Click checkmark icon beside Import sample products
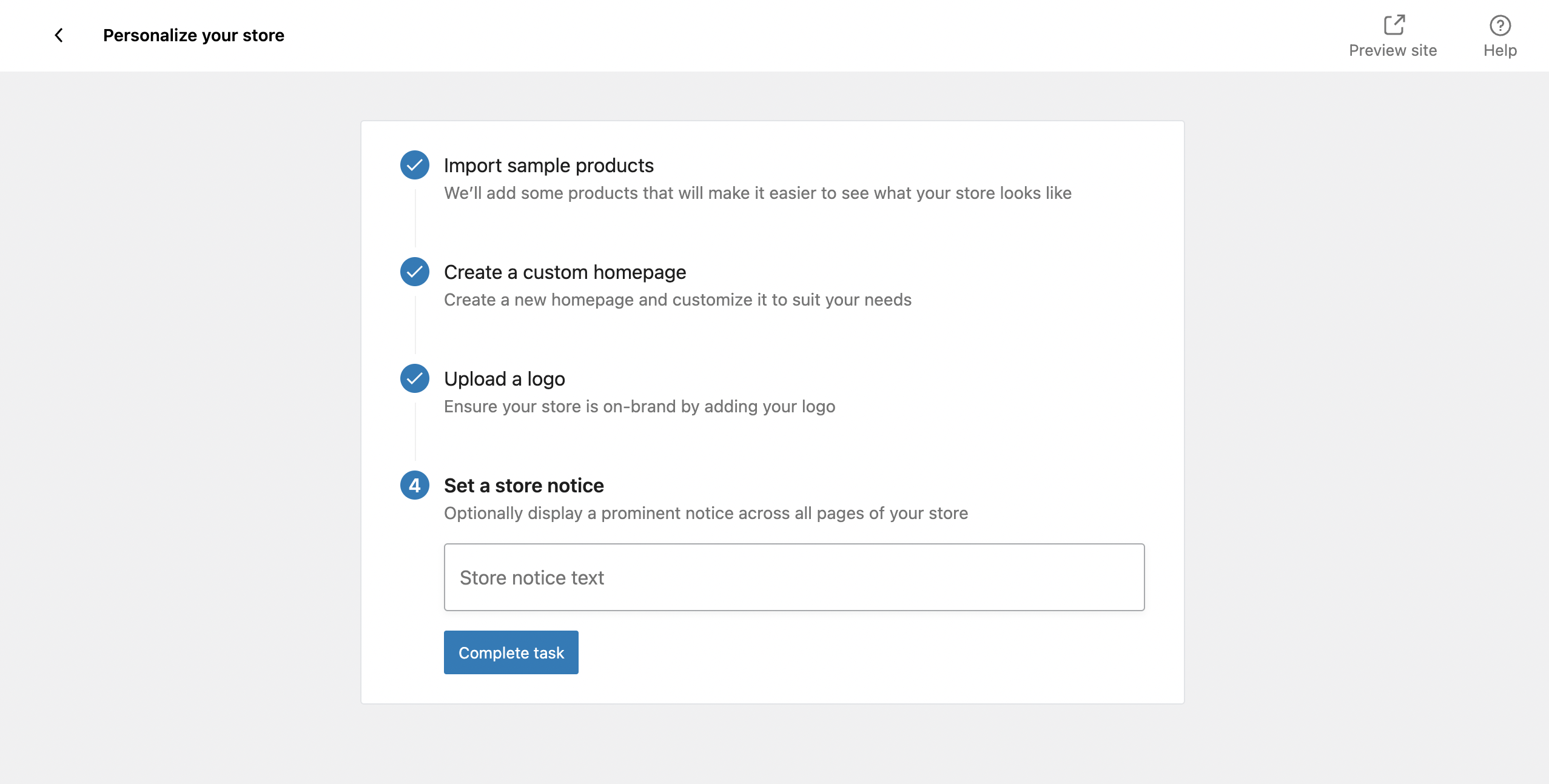Image resolution: width=1549 pixels, height=784 pixels. [415, 165]
